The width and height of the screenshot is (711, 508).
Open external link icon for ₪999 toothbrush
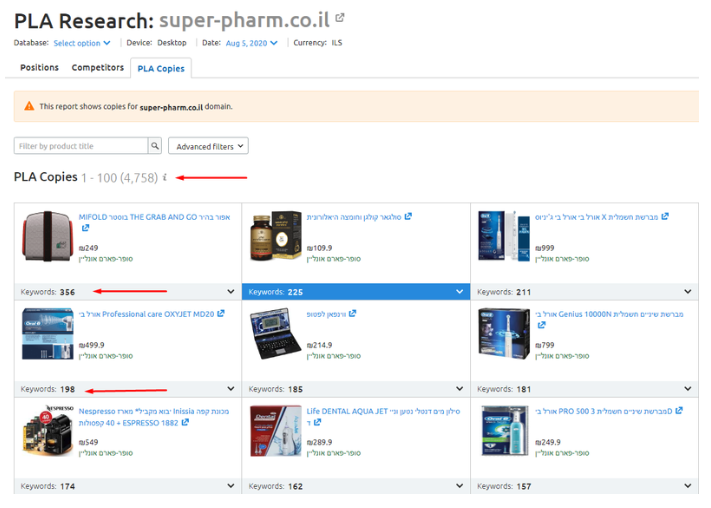665,216
